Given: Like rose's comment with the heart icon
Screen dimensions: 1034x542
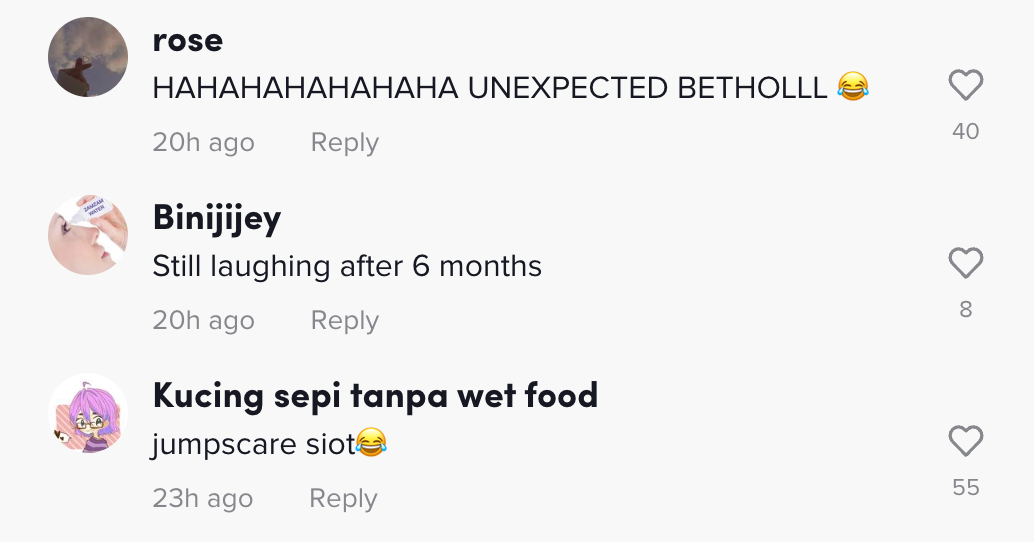Looking at the screenshot, I should [x=965, y=87].
